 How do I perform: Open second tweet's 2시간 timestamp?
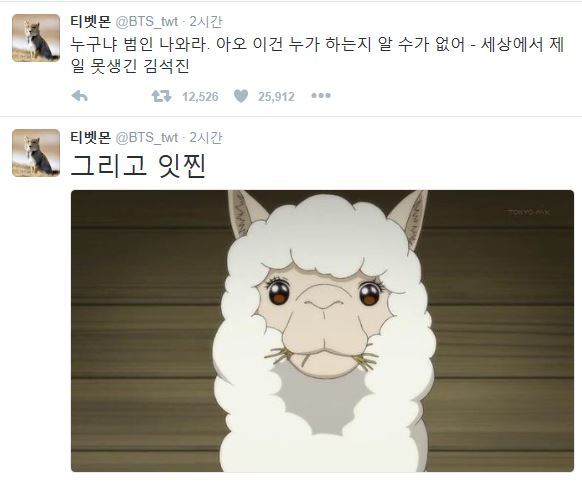click(x=206, y=137)
